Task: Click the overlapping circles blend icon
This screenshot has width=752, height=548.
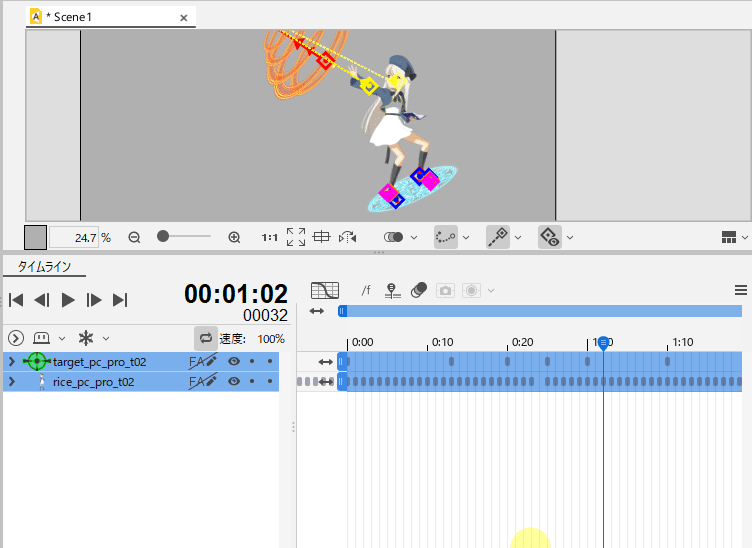Action: tap(419, 290)
